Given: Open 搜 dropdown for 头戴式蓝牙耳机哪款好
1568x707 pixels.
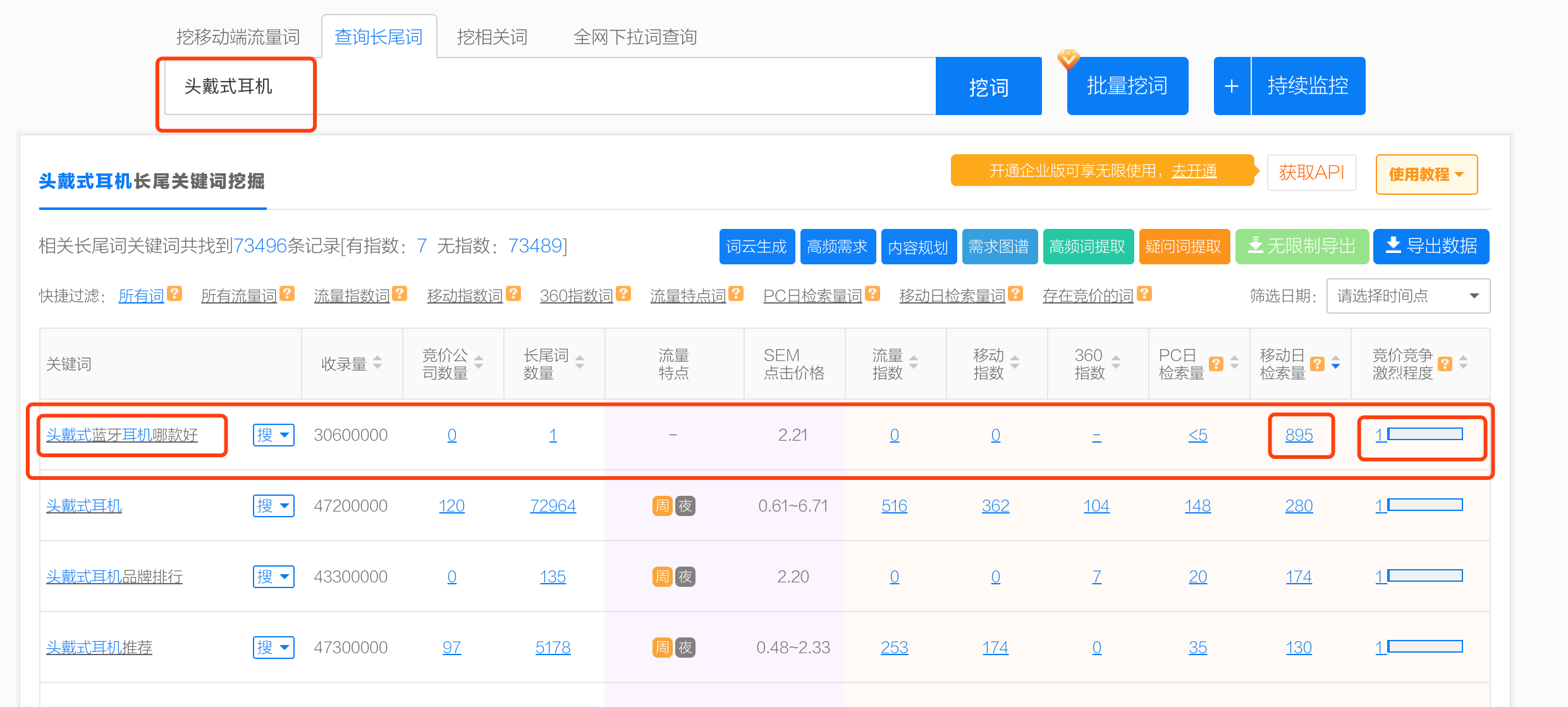Looking at the screenshot, I should (274, 435).
